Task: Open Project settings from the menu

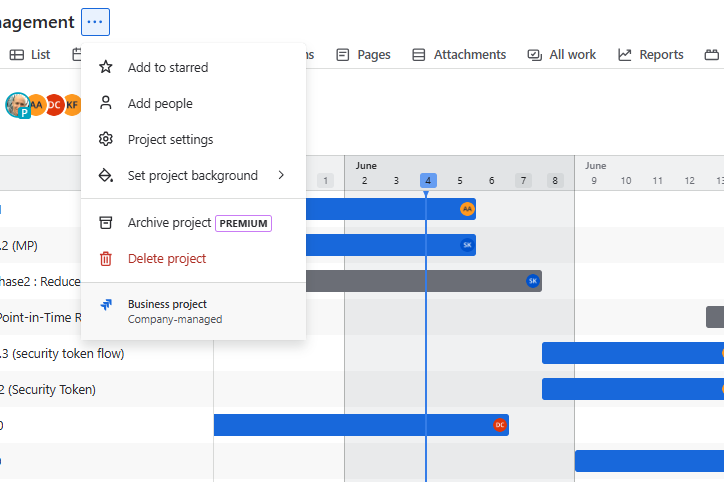Action: click(193, 139)
